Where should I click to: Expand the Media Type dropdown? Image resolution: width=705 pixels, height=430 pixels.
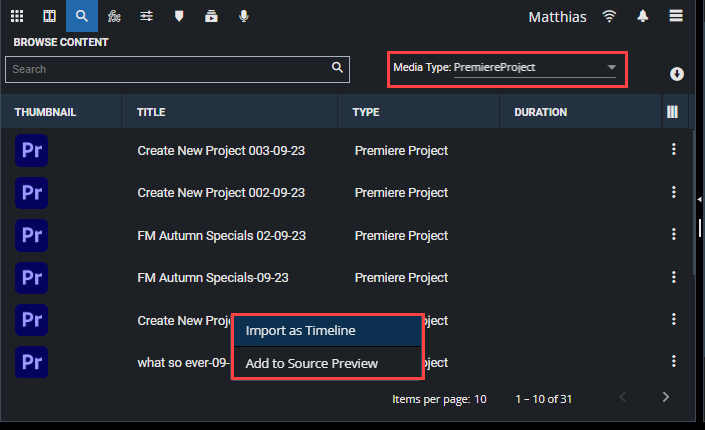coord(611,68)
